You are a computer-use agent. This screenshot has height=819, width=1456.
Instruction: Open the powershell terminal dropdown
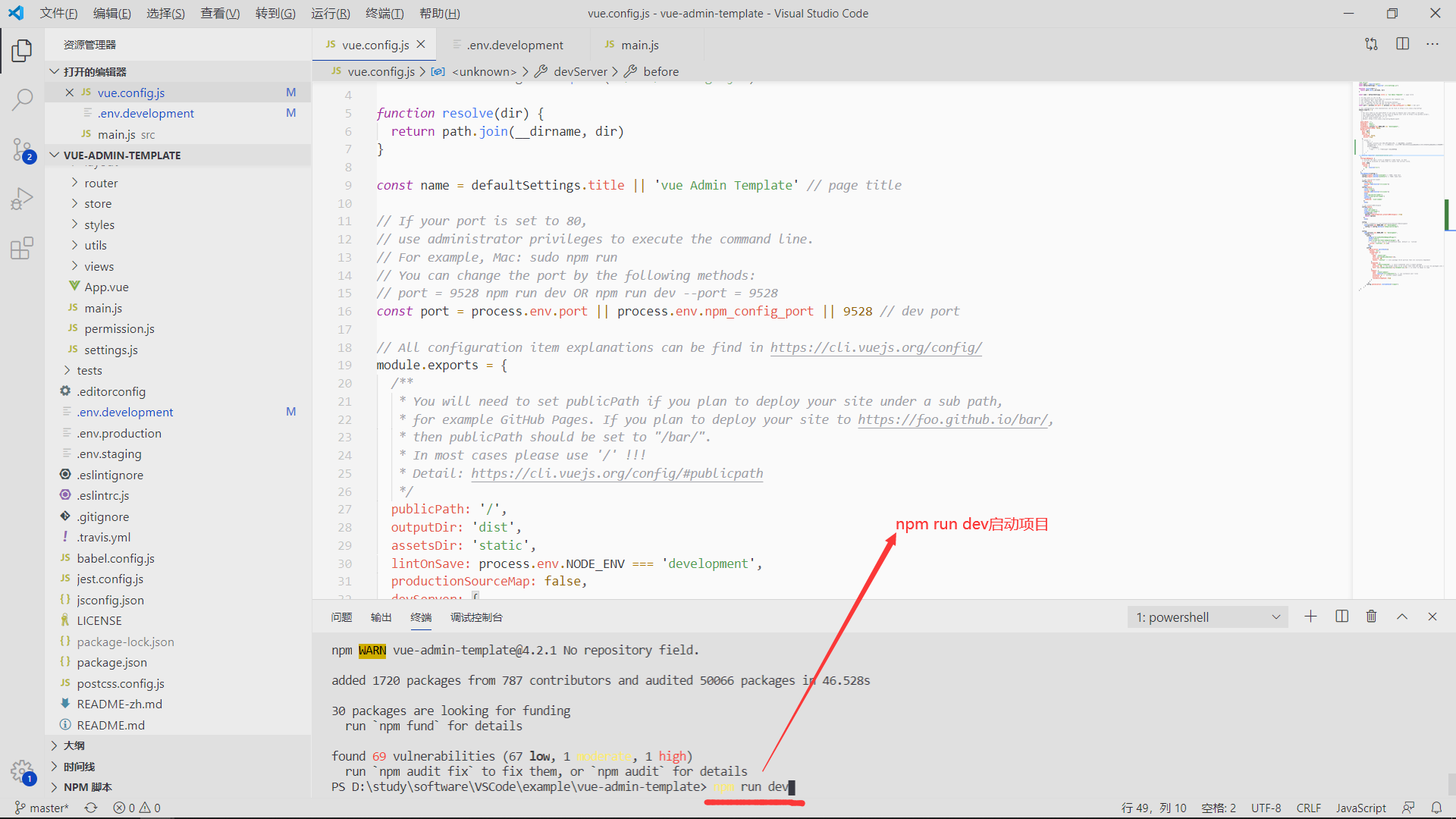click(1206, 617)
